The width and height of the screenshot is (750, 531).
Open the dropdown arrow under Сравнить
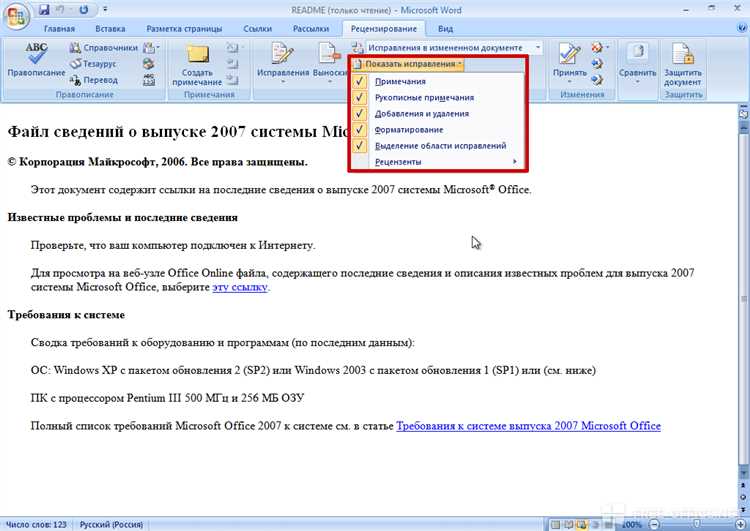pos(637,81)
